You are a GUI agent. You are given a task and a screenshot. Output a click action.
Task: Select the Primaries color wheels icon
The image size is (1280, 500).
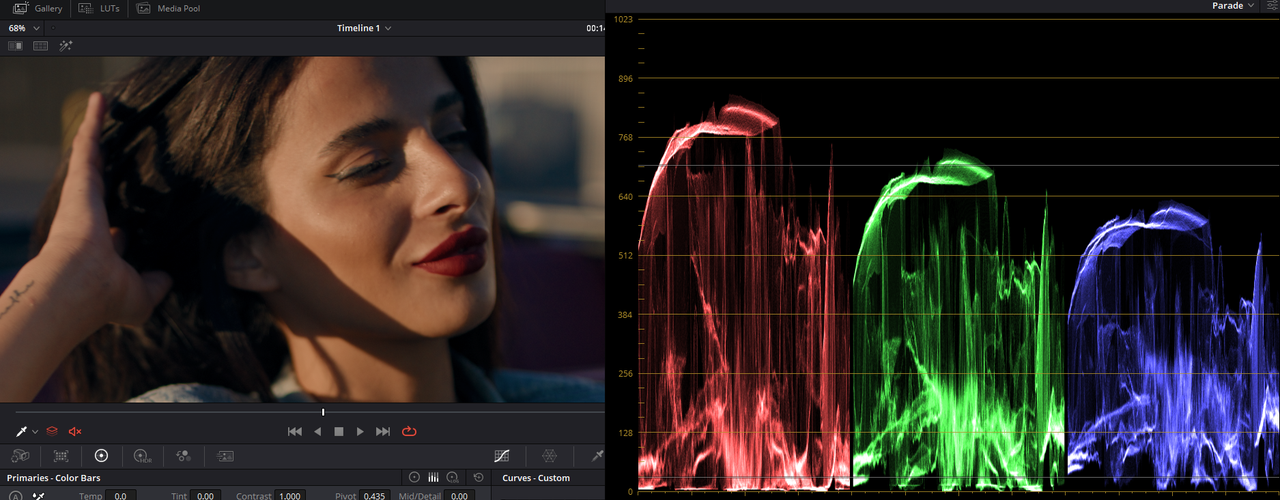click(101, 455)
